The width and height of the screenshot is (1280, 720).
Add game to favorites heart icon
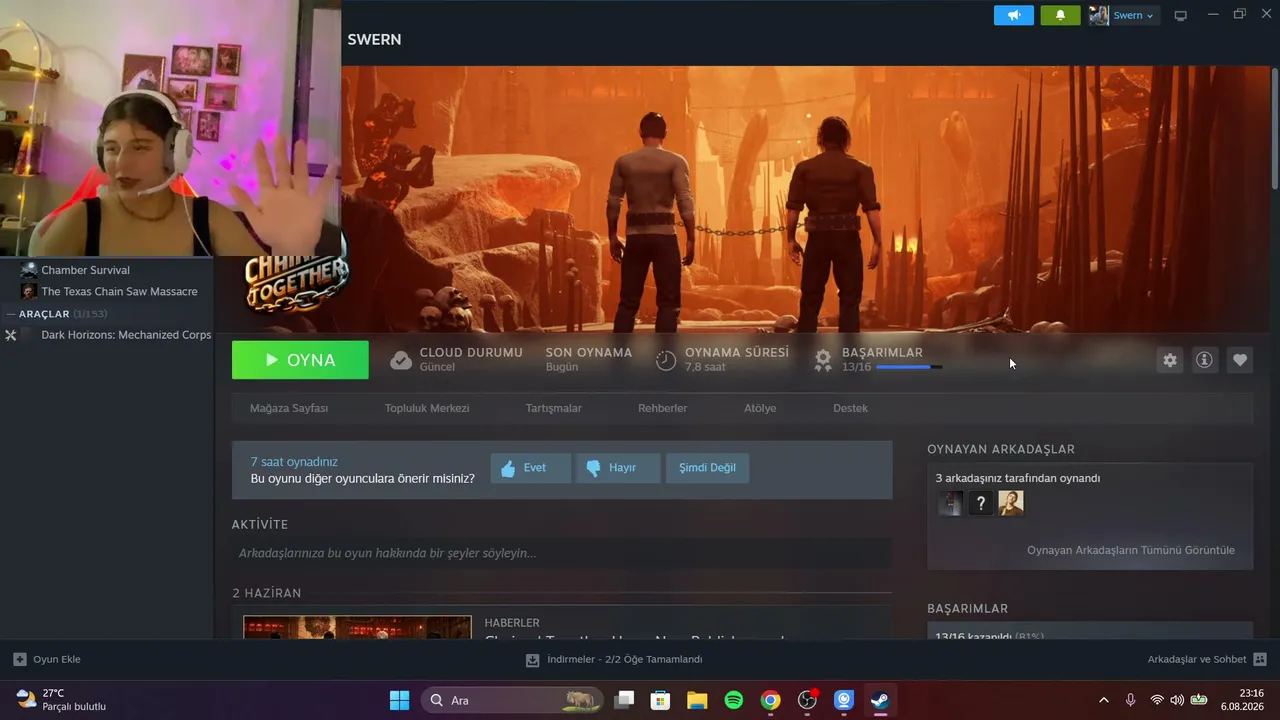click(1240, 360)
